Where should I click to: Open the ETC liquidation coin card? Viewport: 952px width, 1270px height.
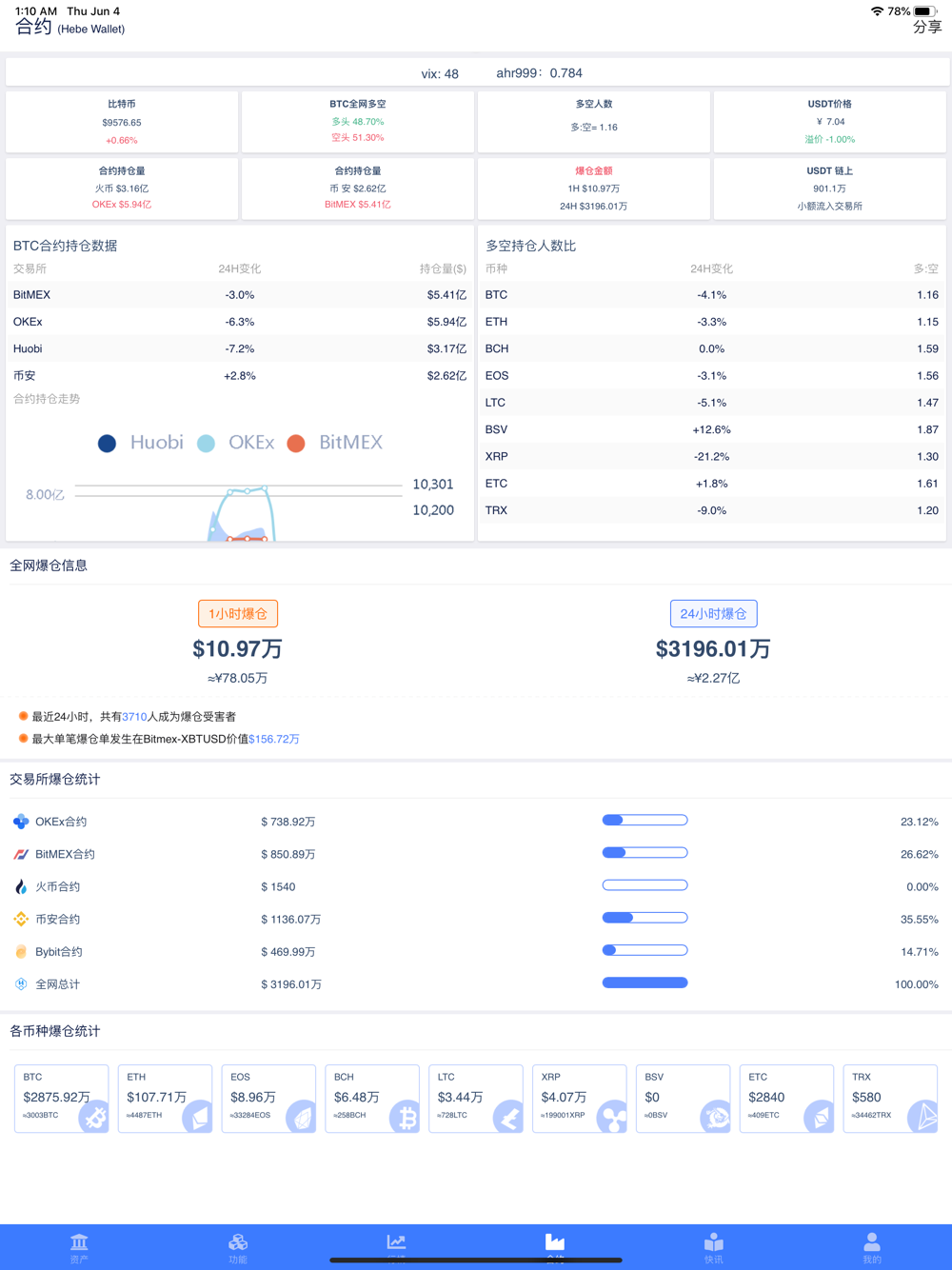787,1099
